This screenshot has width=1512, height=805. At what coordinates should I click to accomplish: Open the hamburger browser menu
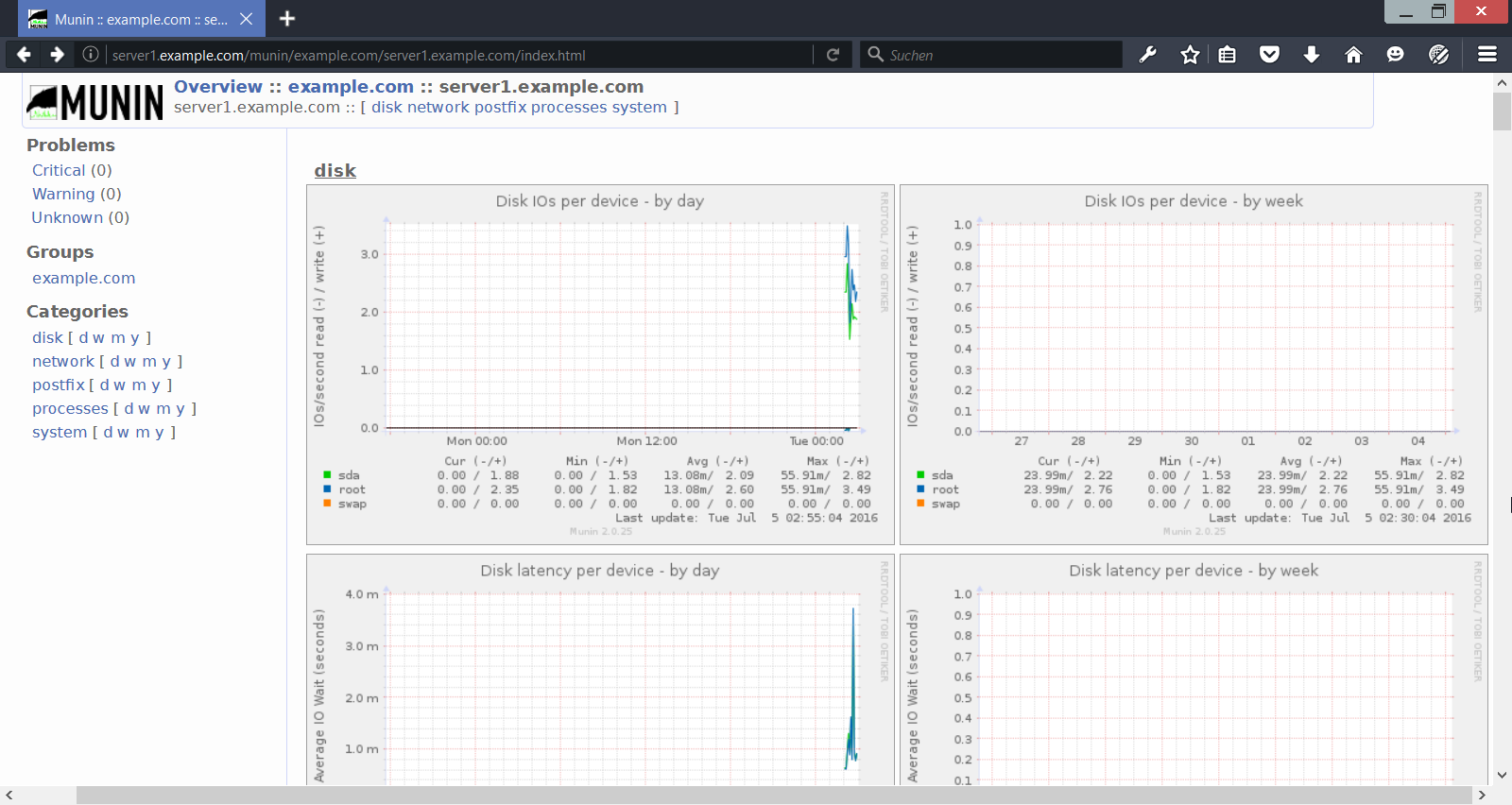[1487, 55]
